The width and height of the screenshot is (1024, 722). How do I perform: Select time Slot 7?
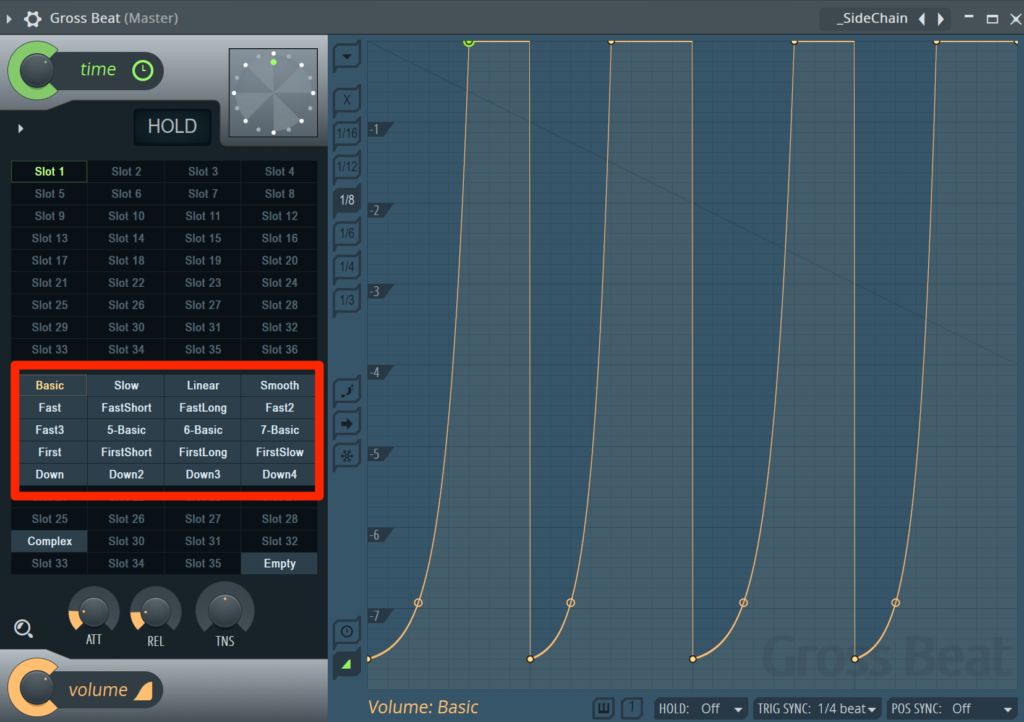[203, 194]
